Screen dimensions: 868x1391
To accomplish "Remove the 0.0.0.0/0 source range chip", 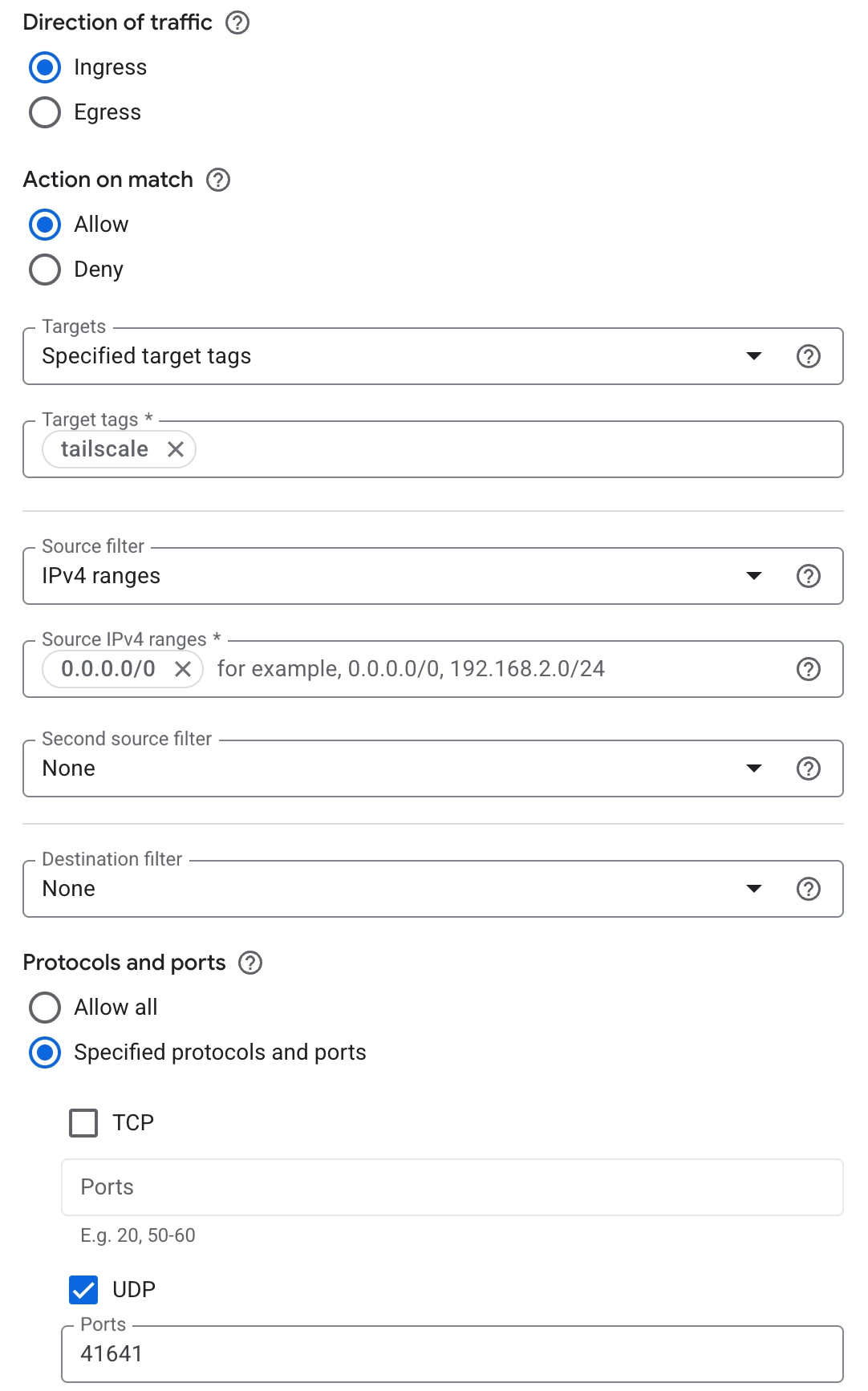I will tap(183, 669).
